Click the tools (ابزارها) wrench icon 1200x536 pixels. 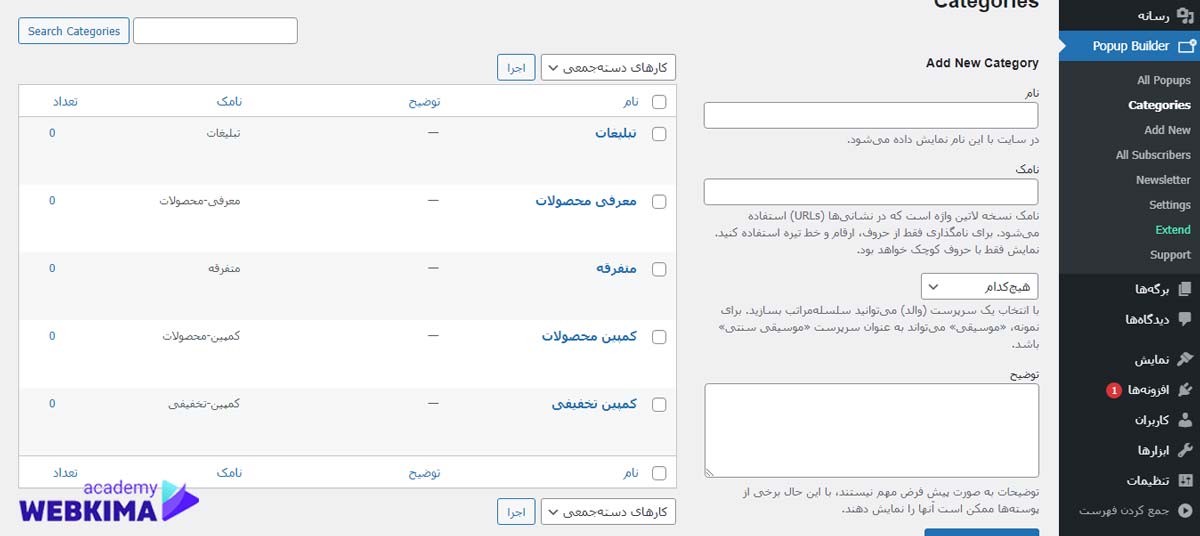(1186, 450)
